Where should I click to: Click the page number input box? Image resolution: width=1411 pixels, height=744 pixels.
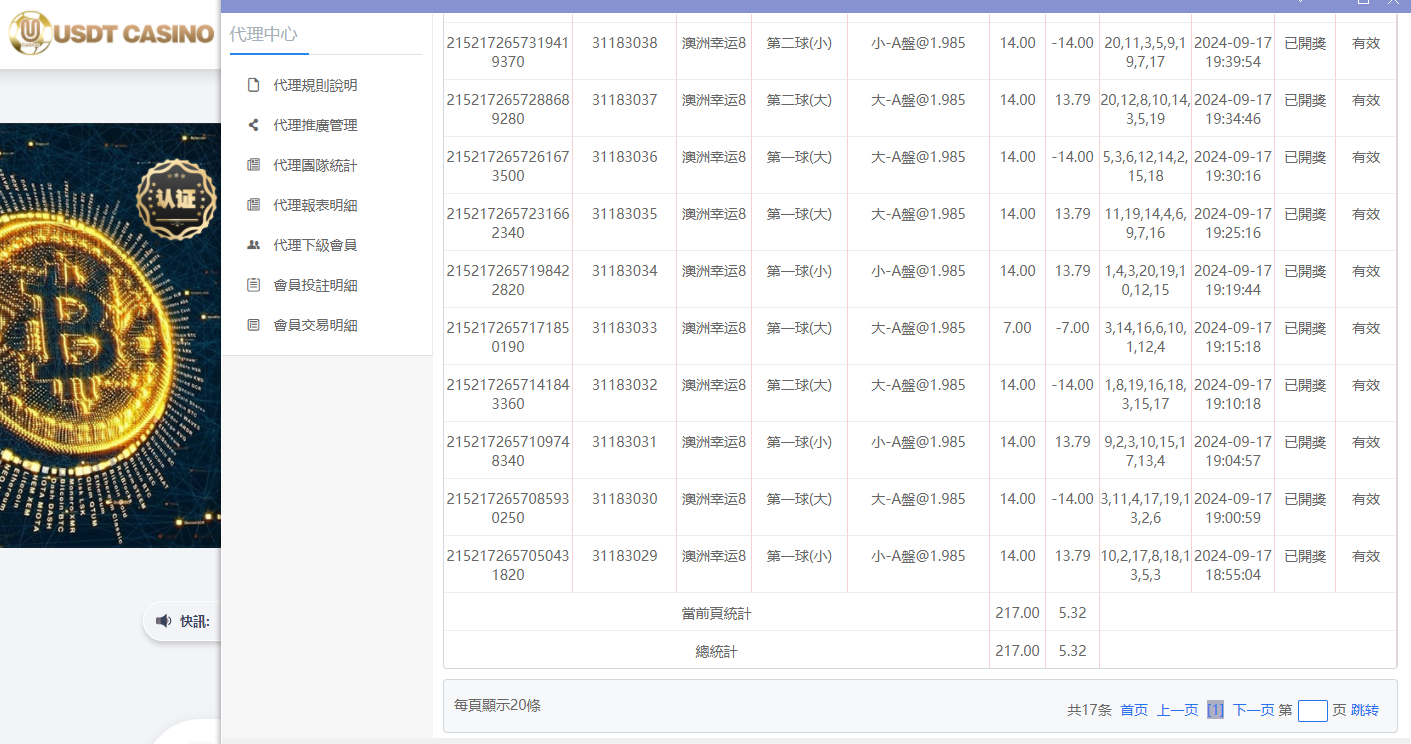pos(1312,710)
